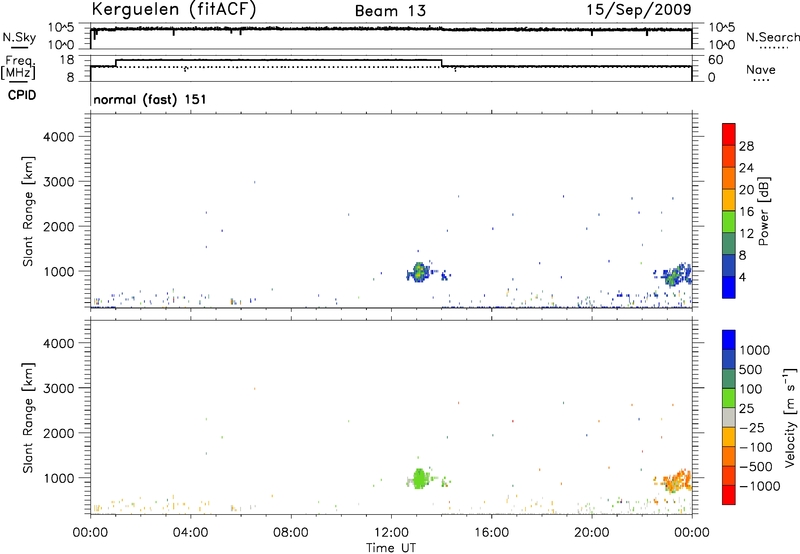Click Power colorbar segment between 20 and 24
The height and width of the screenshot is (554, 800).
click(729, 178)
